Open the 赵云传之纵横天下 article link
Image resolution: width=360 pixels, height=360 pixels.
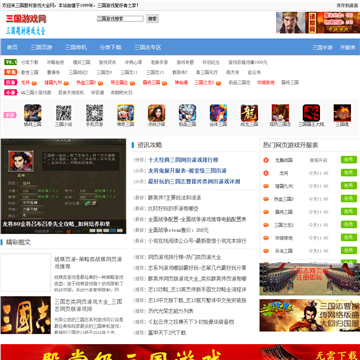pos(191,322)
